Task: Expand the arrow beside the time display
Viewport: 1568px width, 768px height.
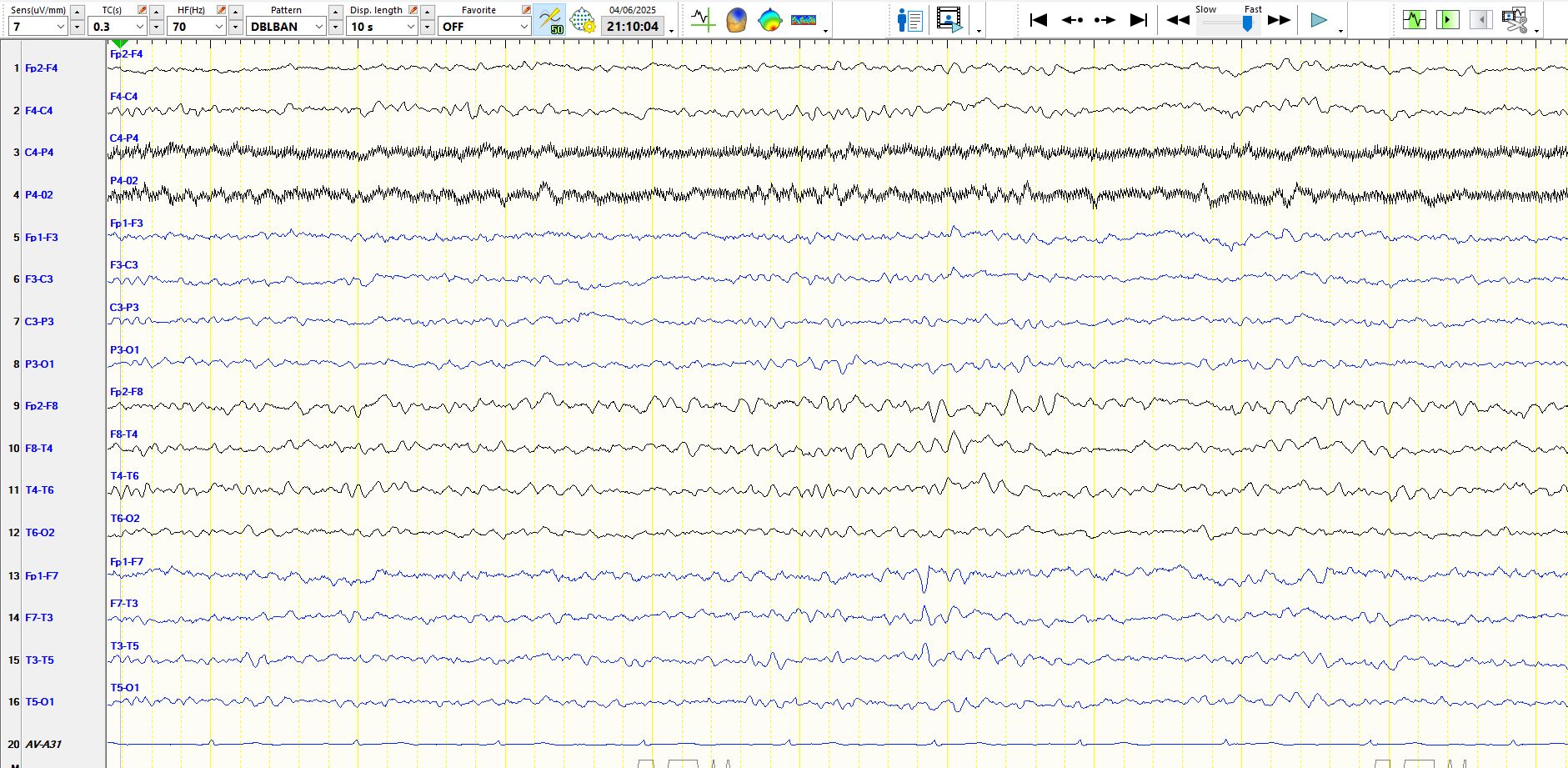Action: point(672,31)
